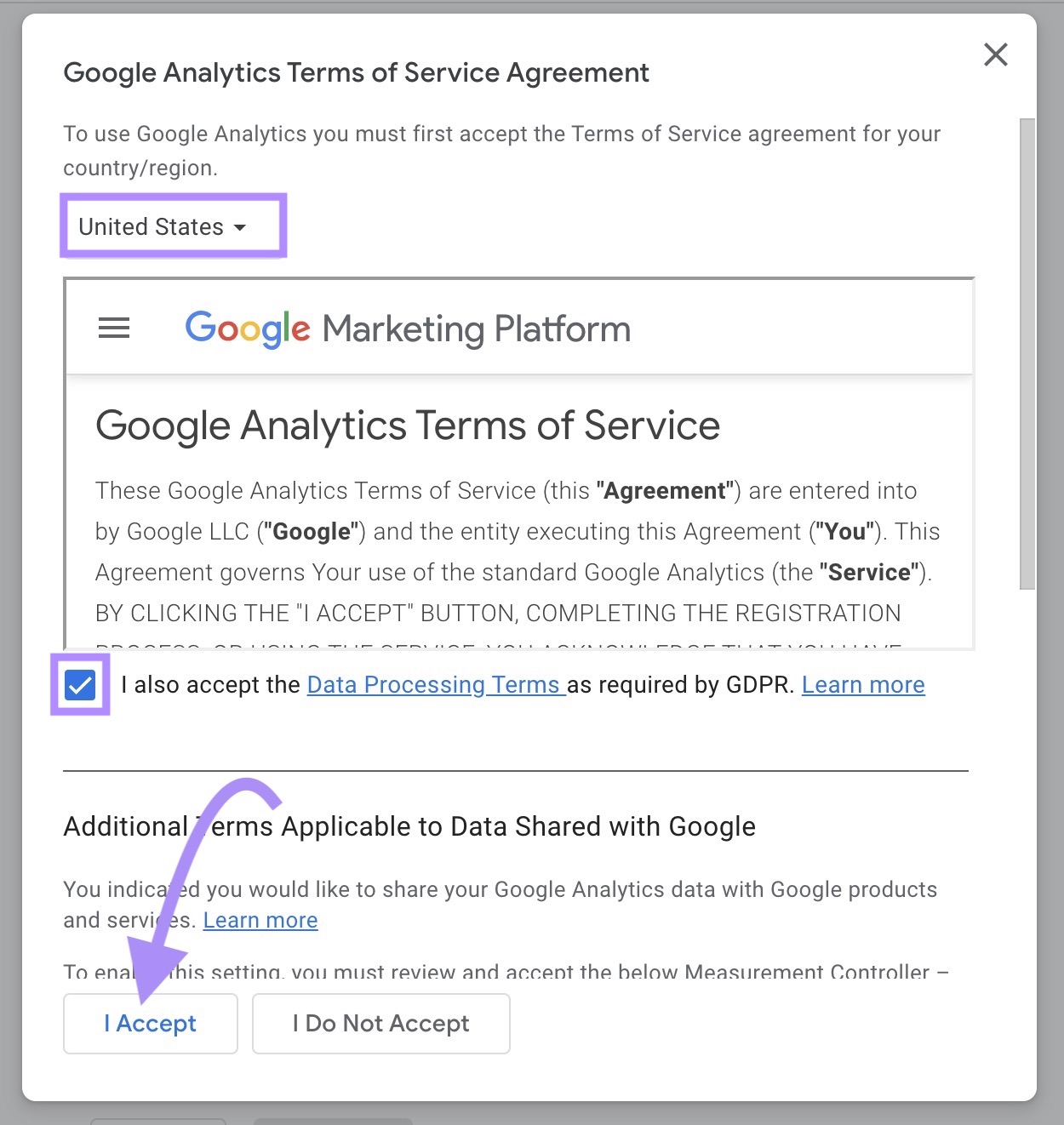Open the Data Processing Terms link
1064x1125 pixels.
pos(434,684)
